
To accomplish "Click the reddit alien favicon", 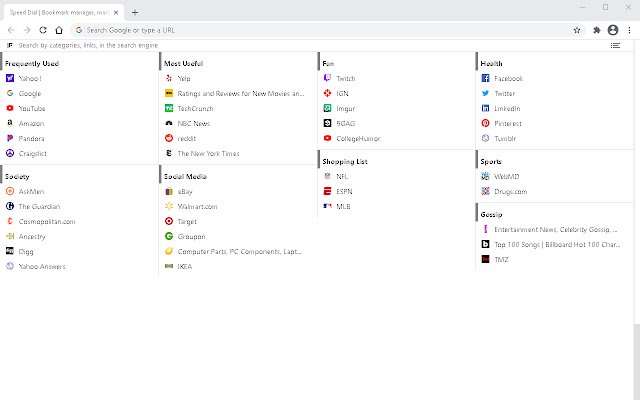I will point(169,138).
